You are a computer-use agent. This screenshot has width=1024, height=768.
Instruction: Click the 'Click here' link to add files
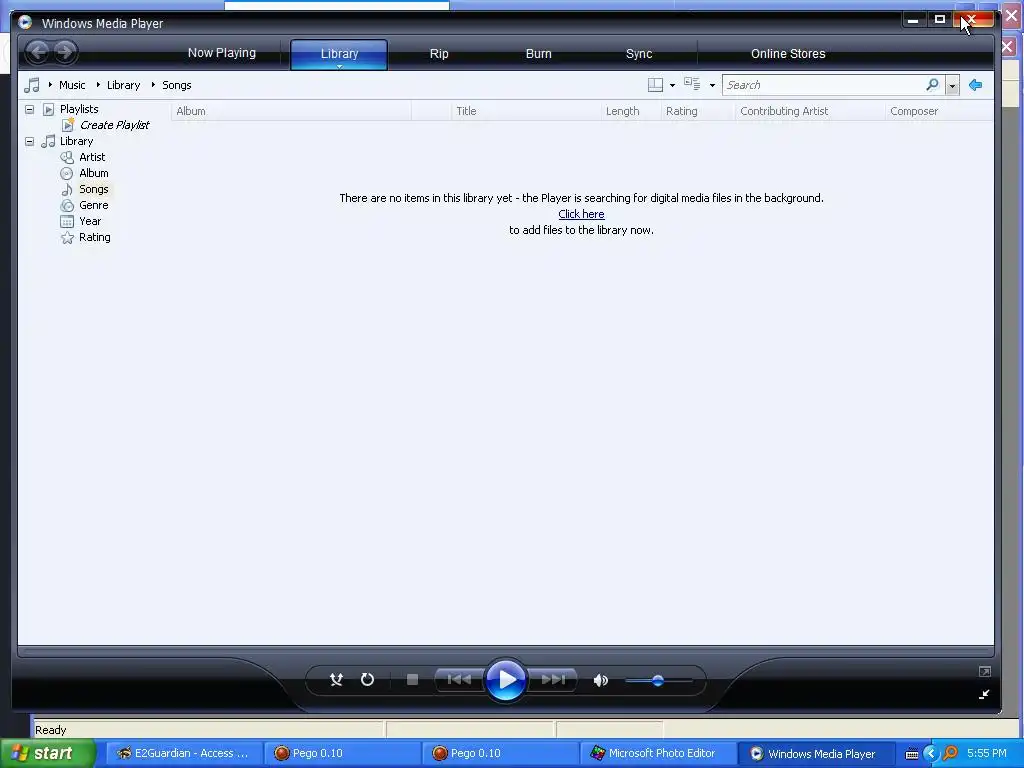tap(581, 214)
